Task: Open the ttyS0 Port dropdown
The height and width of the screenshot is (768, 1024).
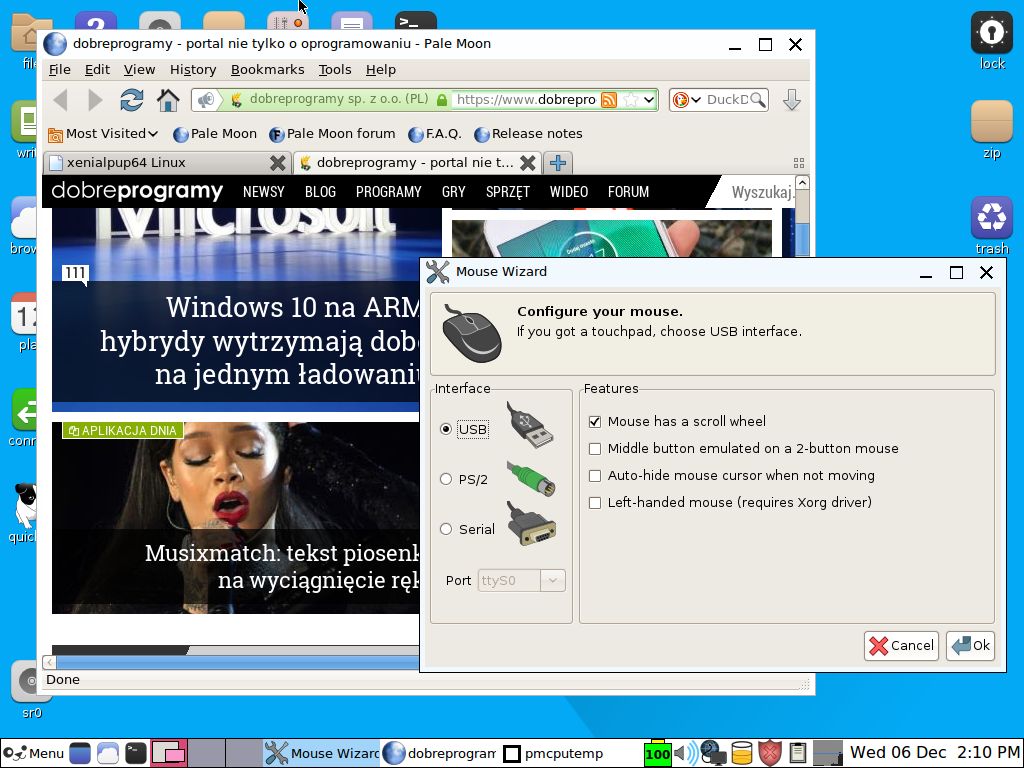Action: (552, 580)
